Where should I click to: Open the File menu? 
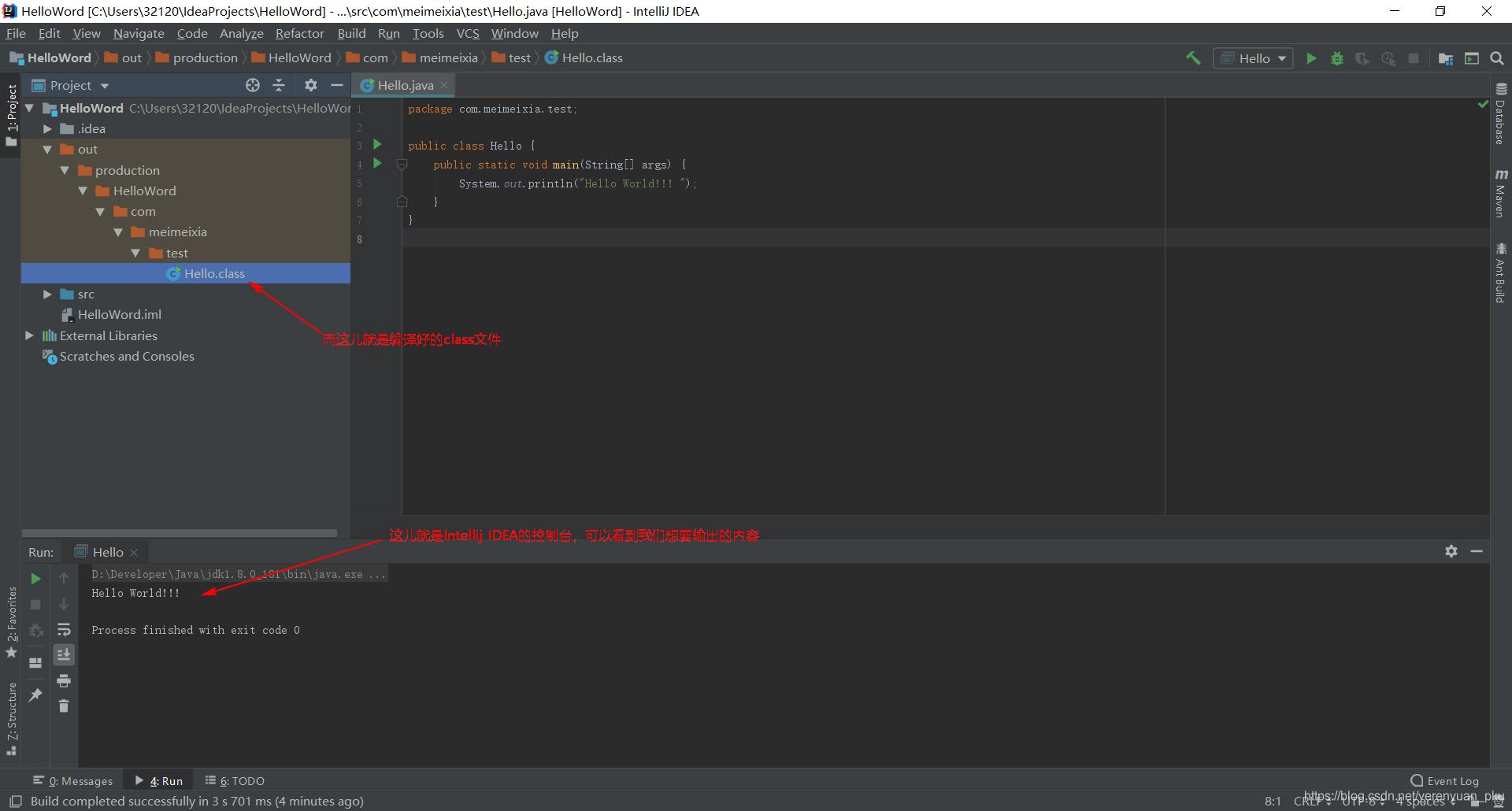pos(16,33)
